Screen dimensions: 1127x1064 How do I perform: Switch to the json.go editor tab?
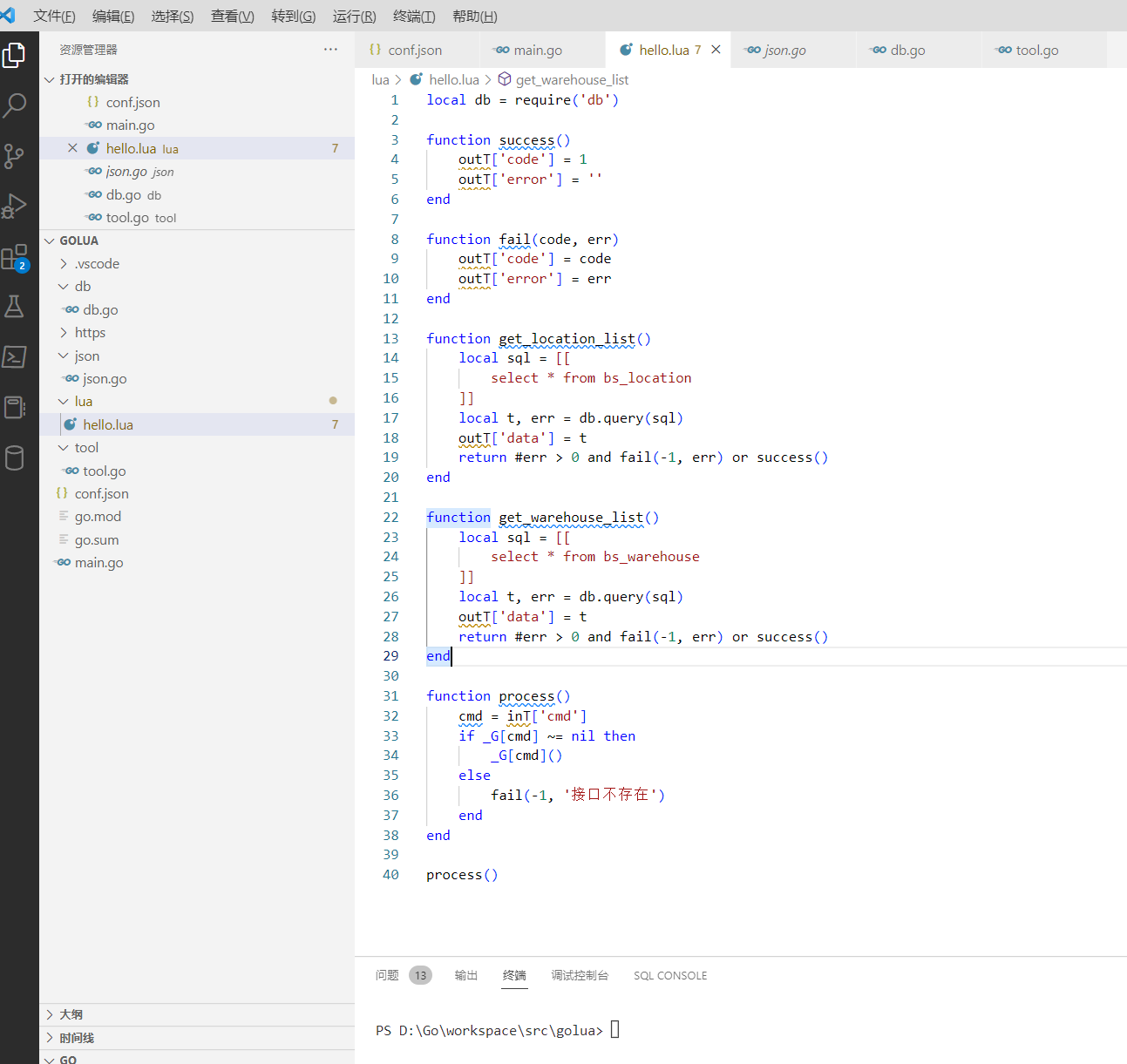click(793, 50)
